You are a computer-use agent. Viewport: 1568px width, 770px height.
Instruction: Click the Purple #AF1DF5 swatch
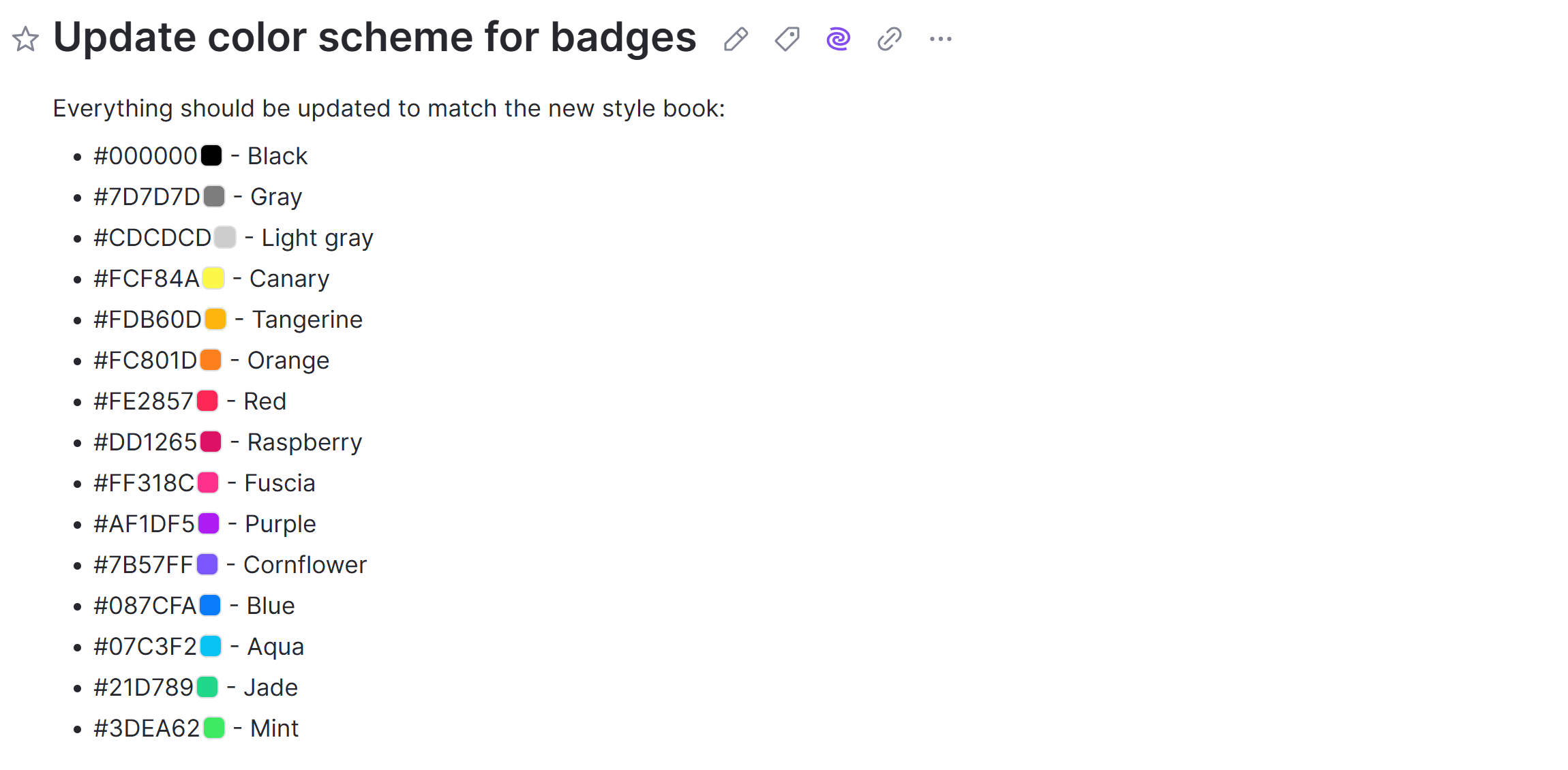click(x=209, y=524)
